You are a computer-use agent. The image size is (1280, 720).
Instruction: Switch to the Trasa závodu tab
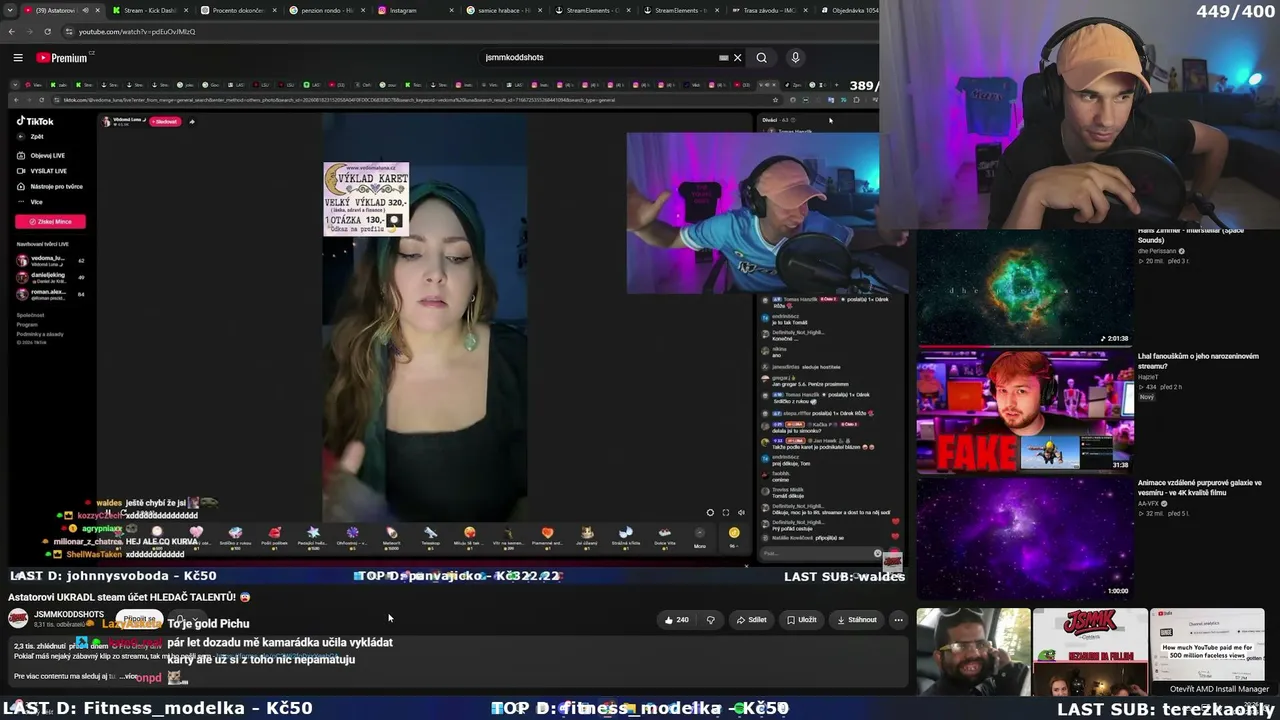click(768, 10)
